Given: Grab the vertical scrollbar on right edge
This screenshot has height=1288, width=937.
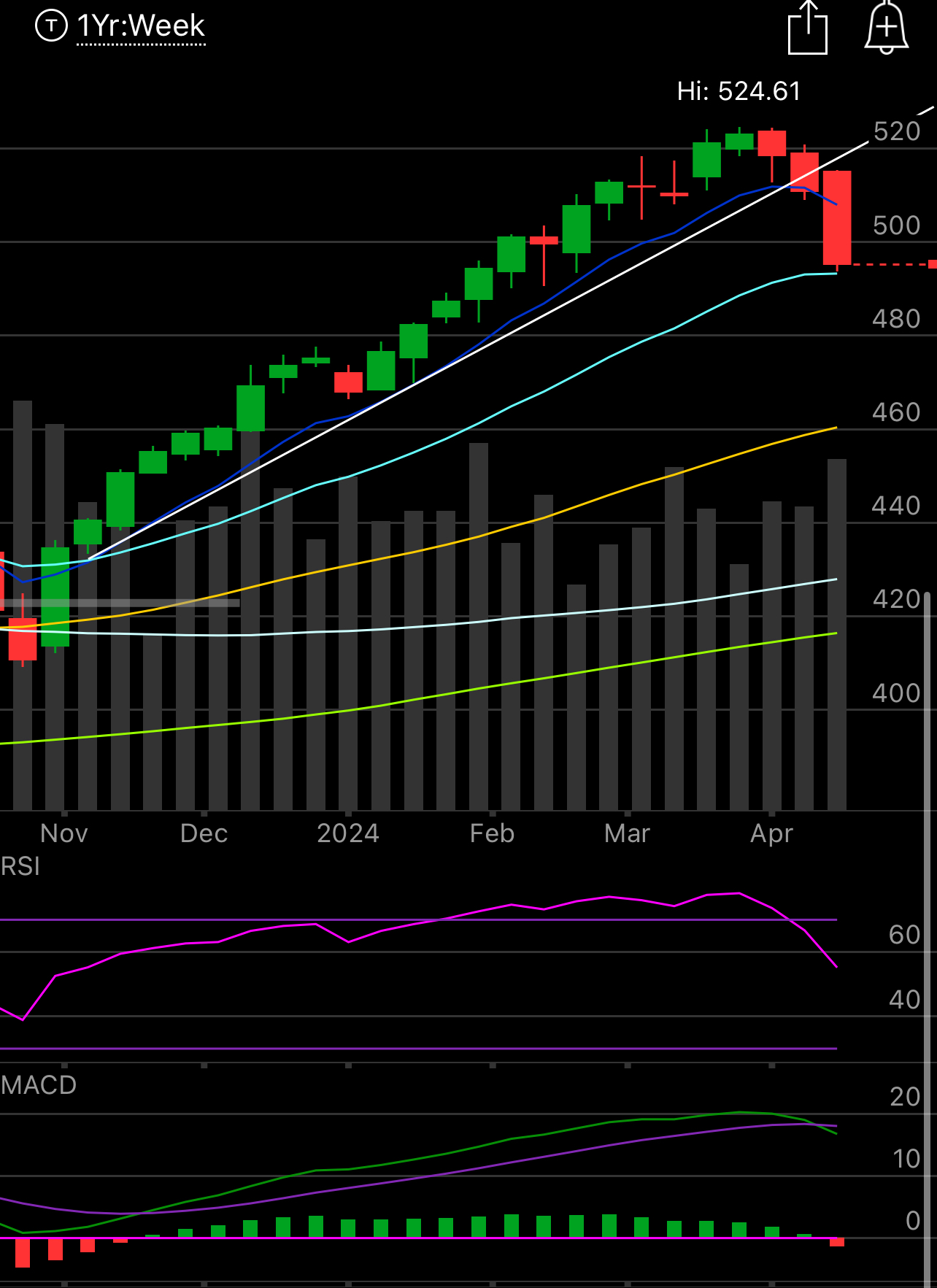Looking at the screenshot, I should coord(928,940).
